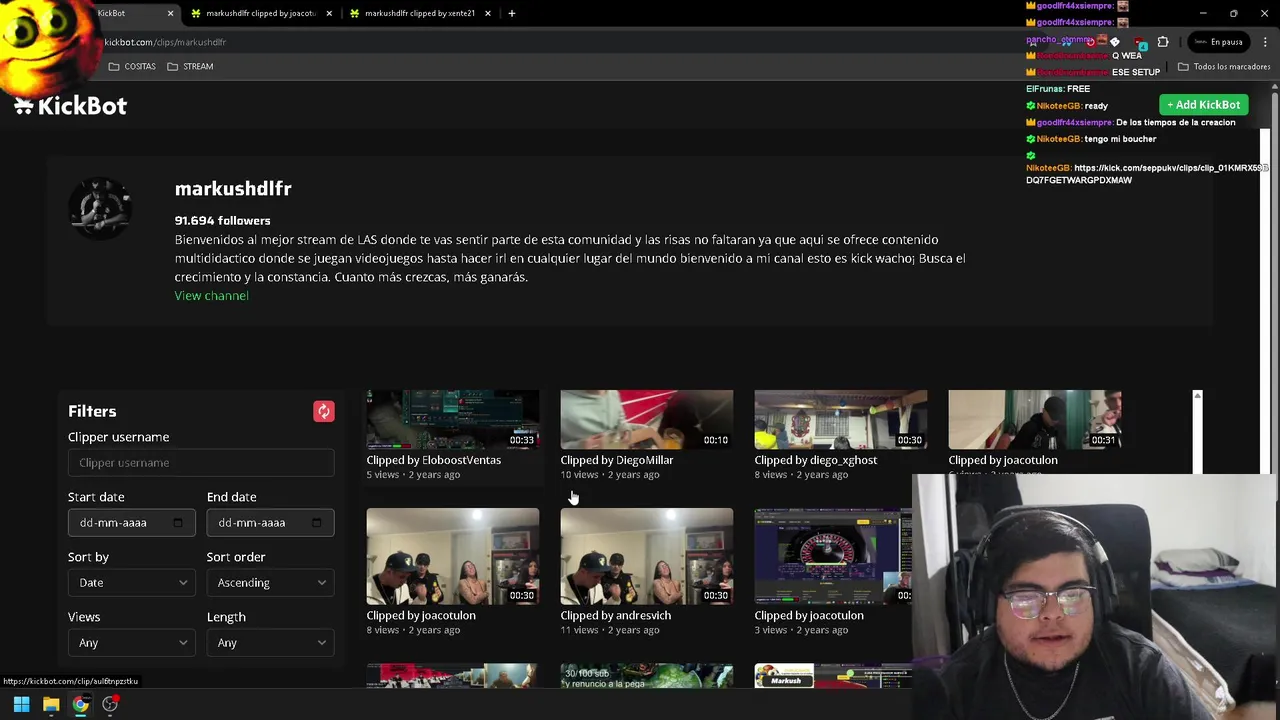Close the KickBot browser tab
Image resolution: width=1280 pixels, height=720 pixels.
click(170, 13)
